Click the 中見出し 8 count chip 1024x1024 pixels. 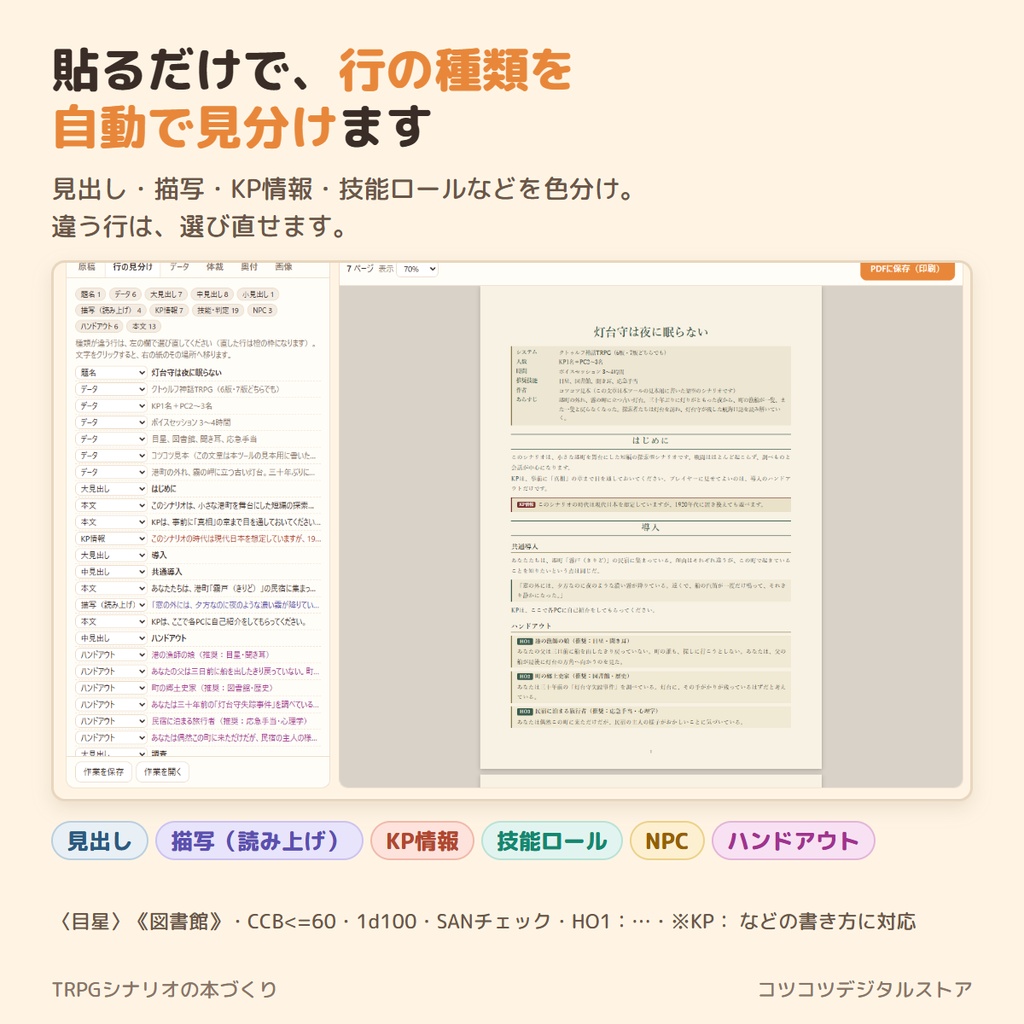point(212,295)
